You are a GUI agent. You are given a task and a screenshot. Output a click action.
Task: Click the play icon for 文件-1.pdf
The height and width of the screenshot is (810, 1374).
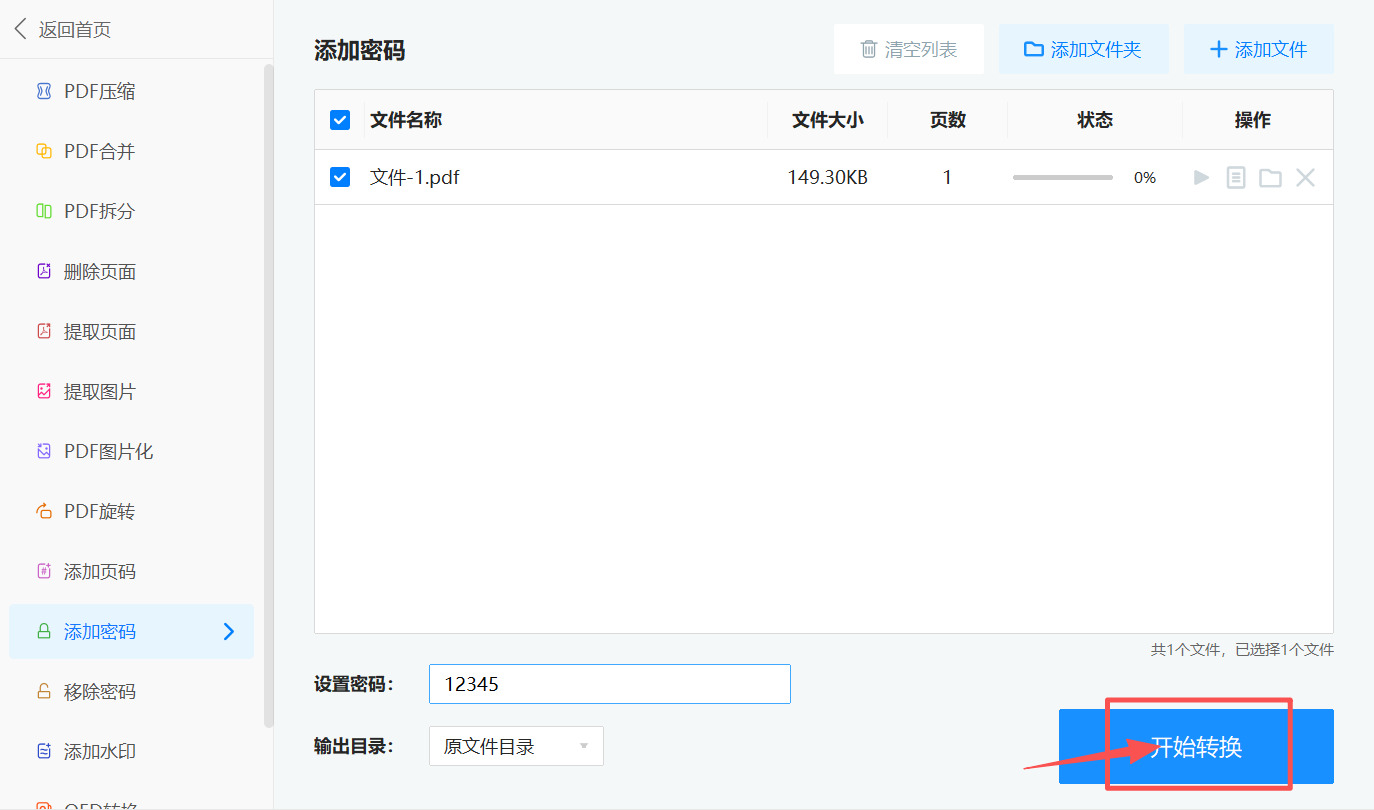(1202, 178)
